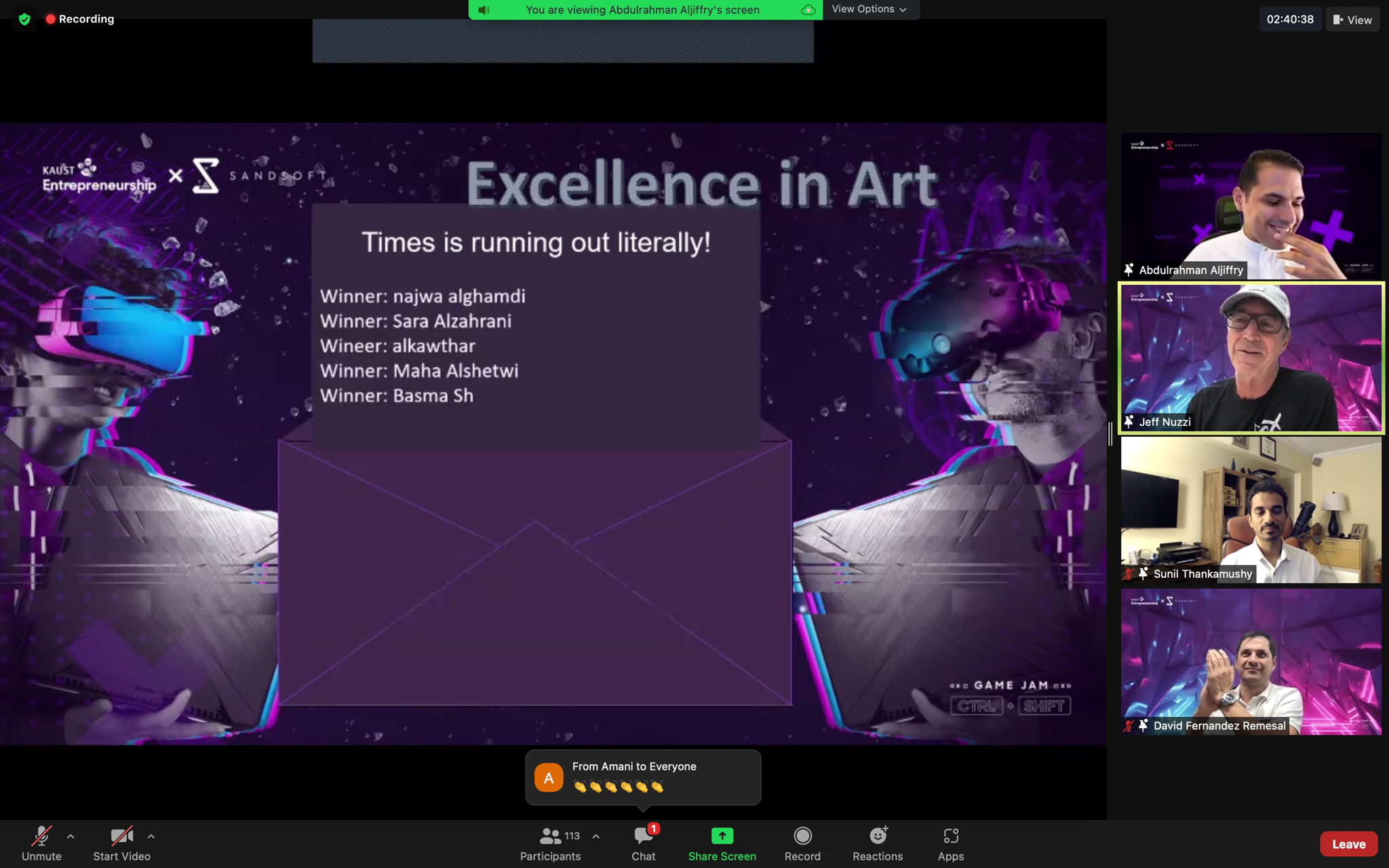Open the Apps panel
Image resolution: width=1389 pixels, height=868 pixels.
[x=950, y=844]
